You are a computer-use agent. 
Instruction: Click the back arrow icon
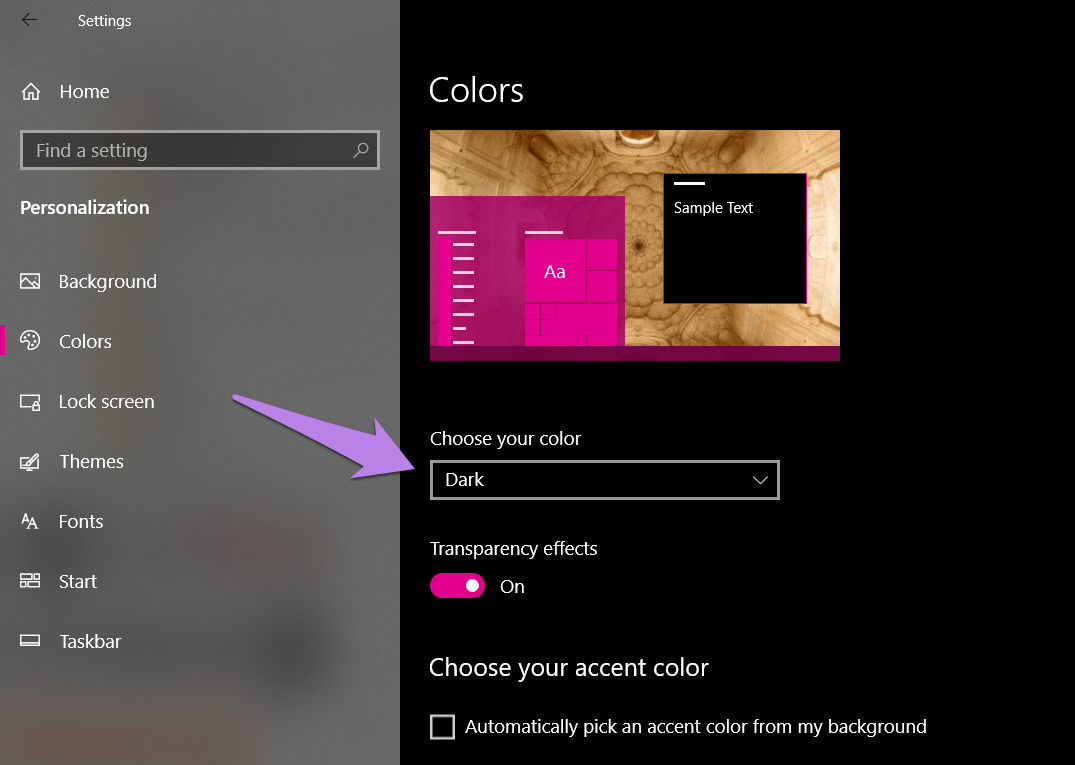click(x=29, y=20)
